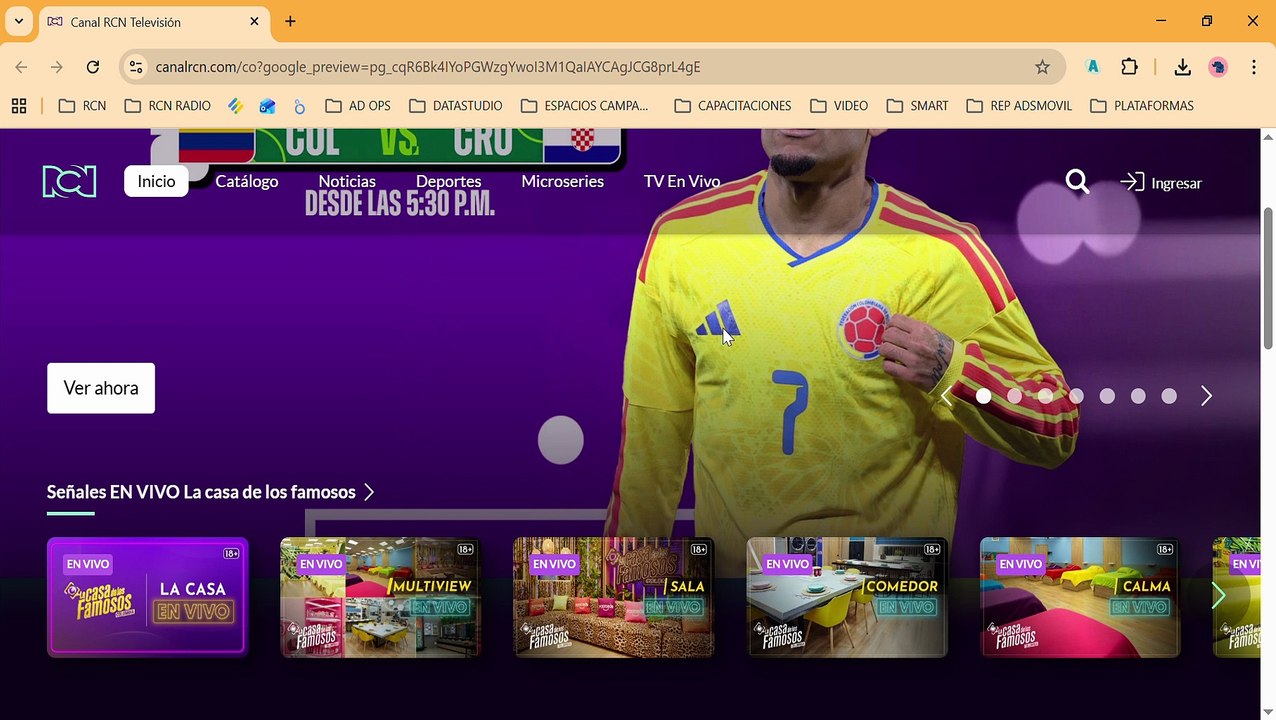Open the Chrome extensions puzzle icon
This screenshot has height=720, width=1276.
coord(1129,67)
